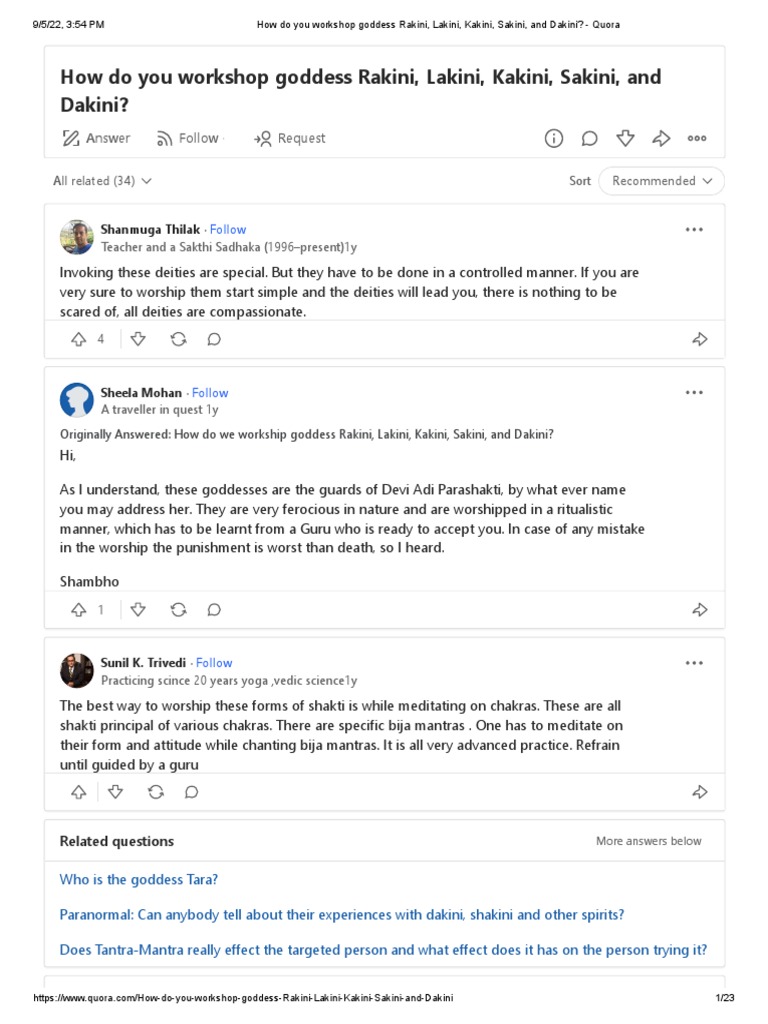Open the question's three-dot more menu
The height and width of the screenshot is (1024, 768).
point(697,138)
